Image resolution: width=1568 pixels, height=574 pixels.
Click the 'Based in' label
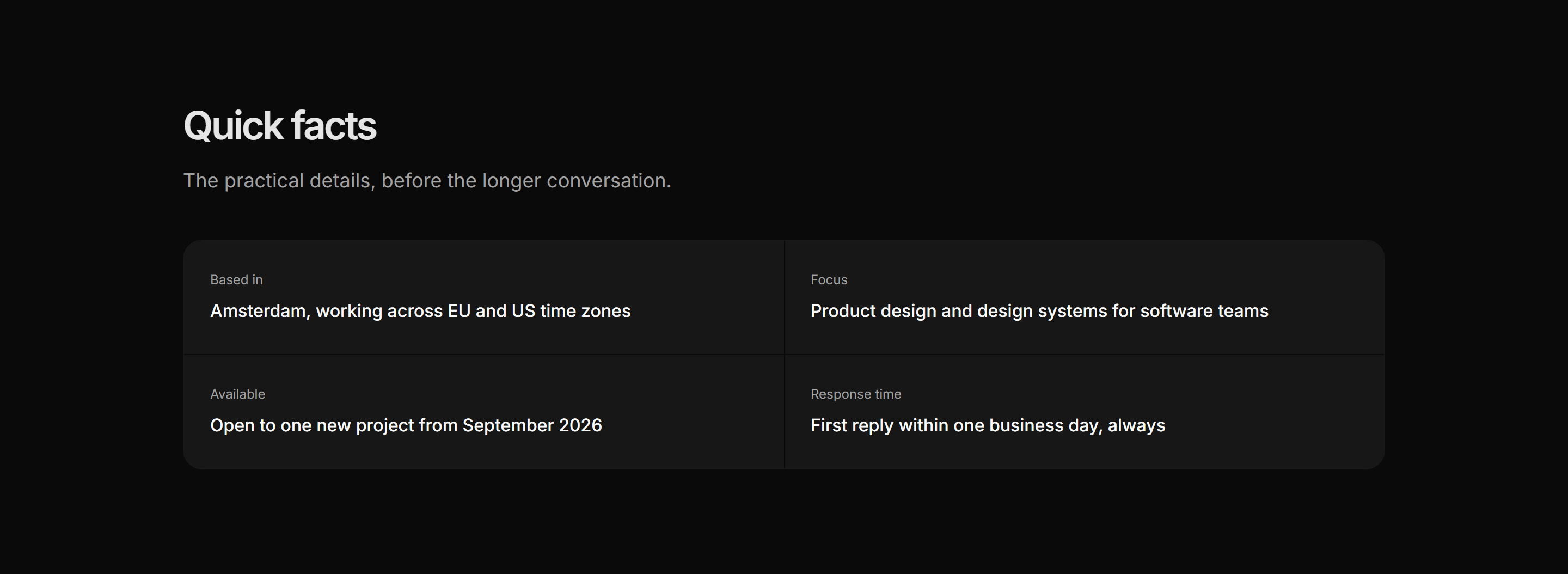coord(236,279)
